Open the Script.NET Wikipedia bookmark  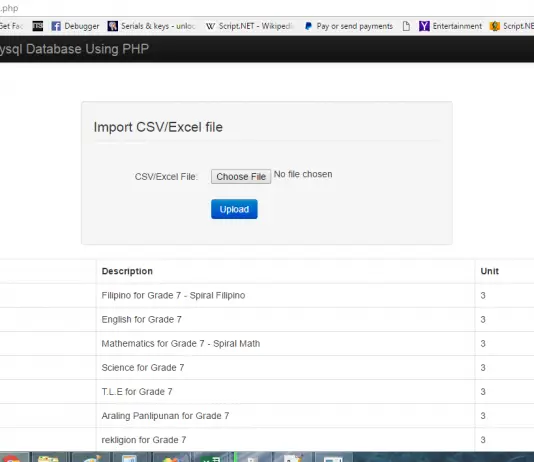[249, 26]
